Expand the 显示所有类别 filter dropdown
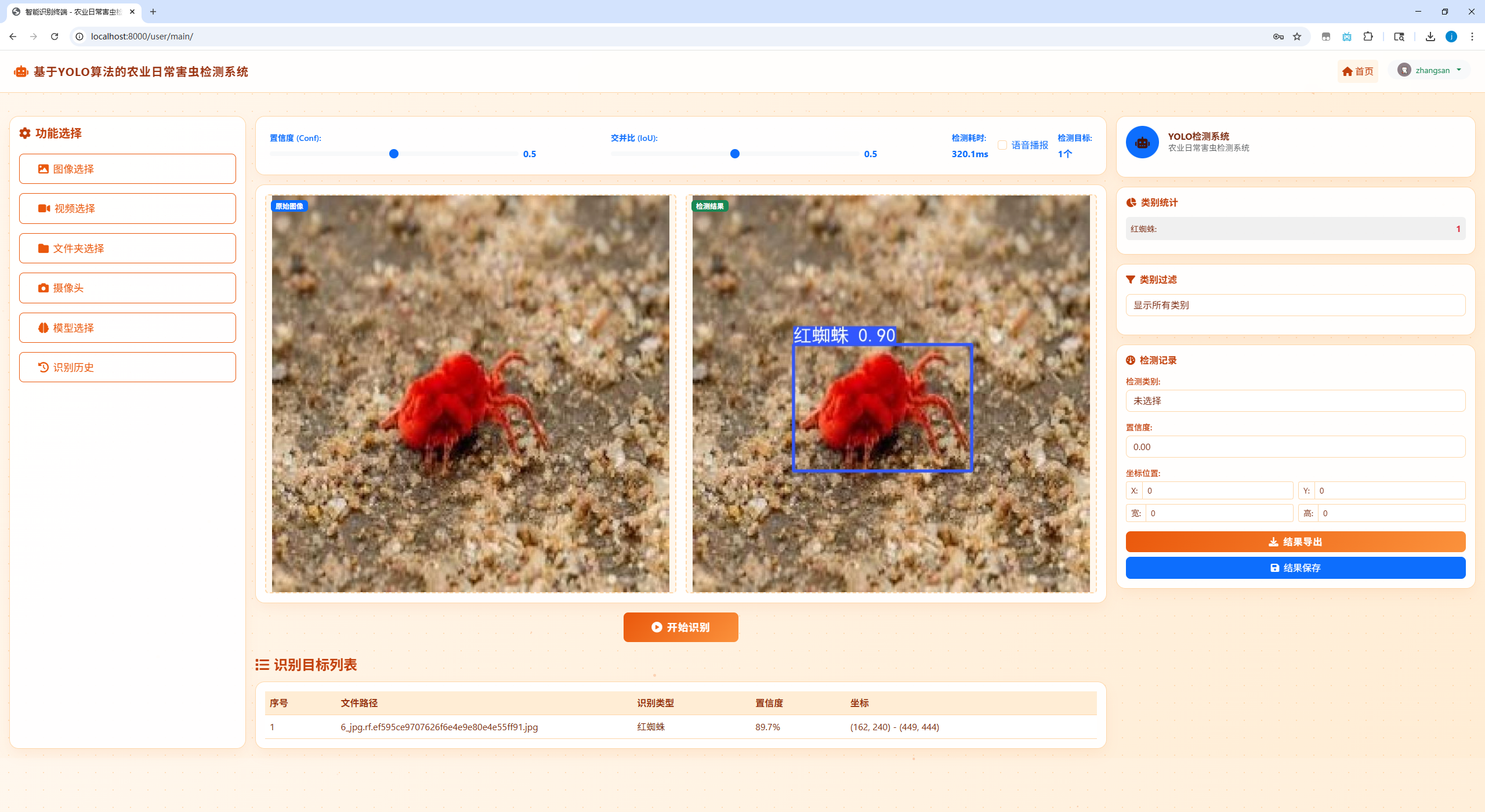The image size is (1485, 812). (1295, 305)
